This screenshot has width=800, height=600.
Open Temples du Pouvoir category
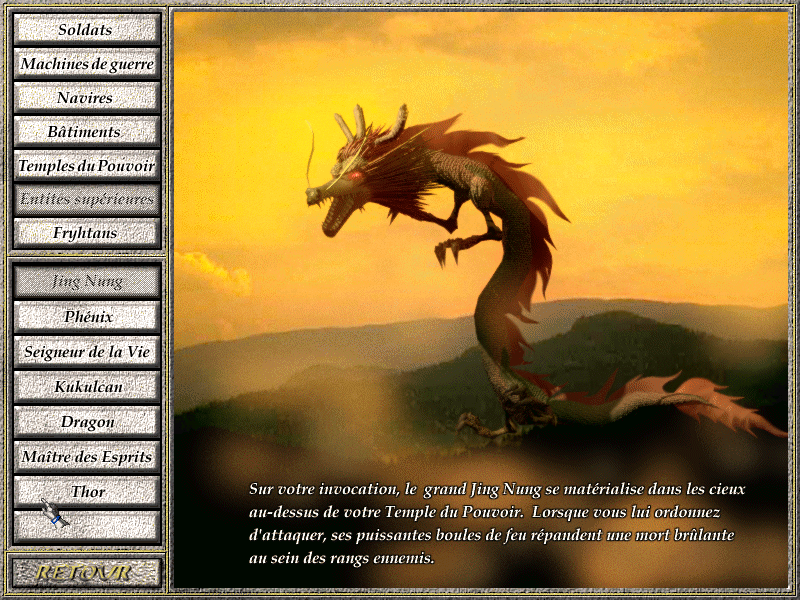pos(87,165)
